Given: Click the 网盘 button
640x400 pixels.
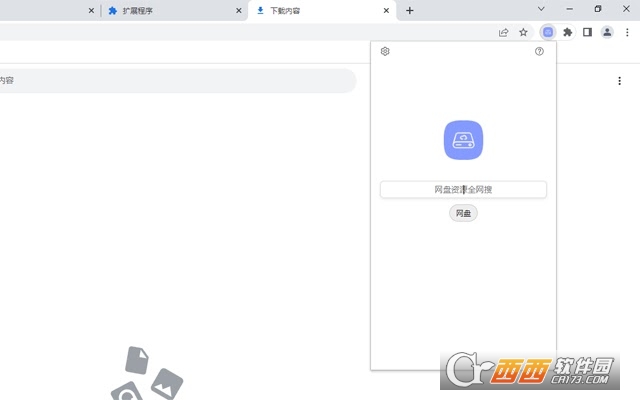Looking at the screenshot, I should pyautogui.click(x=463, y=213).
